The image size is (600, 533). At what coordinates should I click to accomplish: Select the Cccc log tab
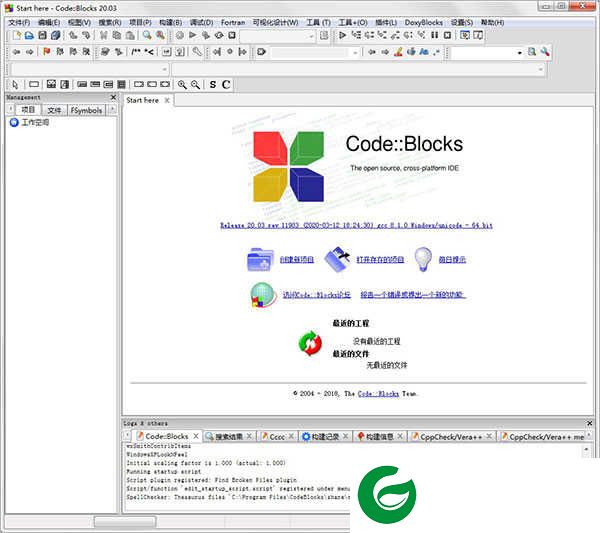(x=277, y=436)
